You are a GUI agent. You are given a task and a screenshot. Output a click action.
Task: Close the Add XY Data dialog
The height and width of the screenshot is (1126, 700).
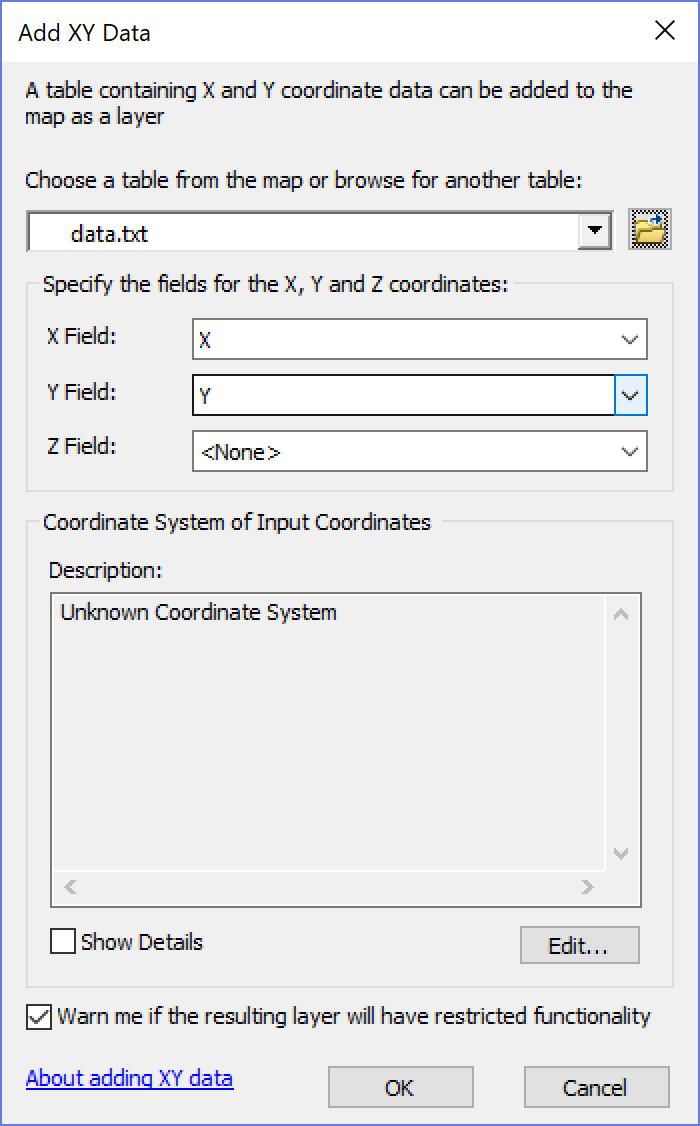point(665,31)
